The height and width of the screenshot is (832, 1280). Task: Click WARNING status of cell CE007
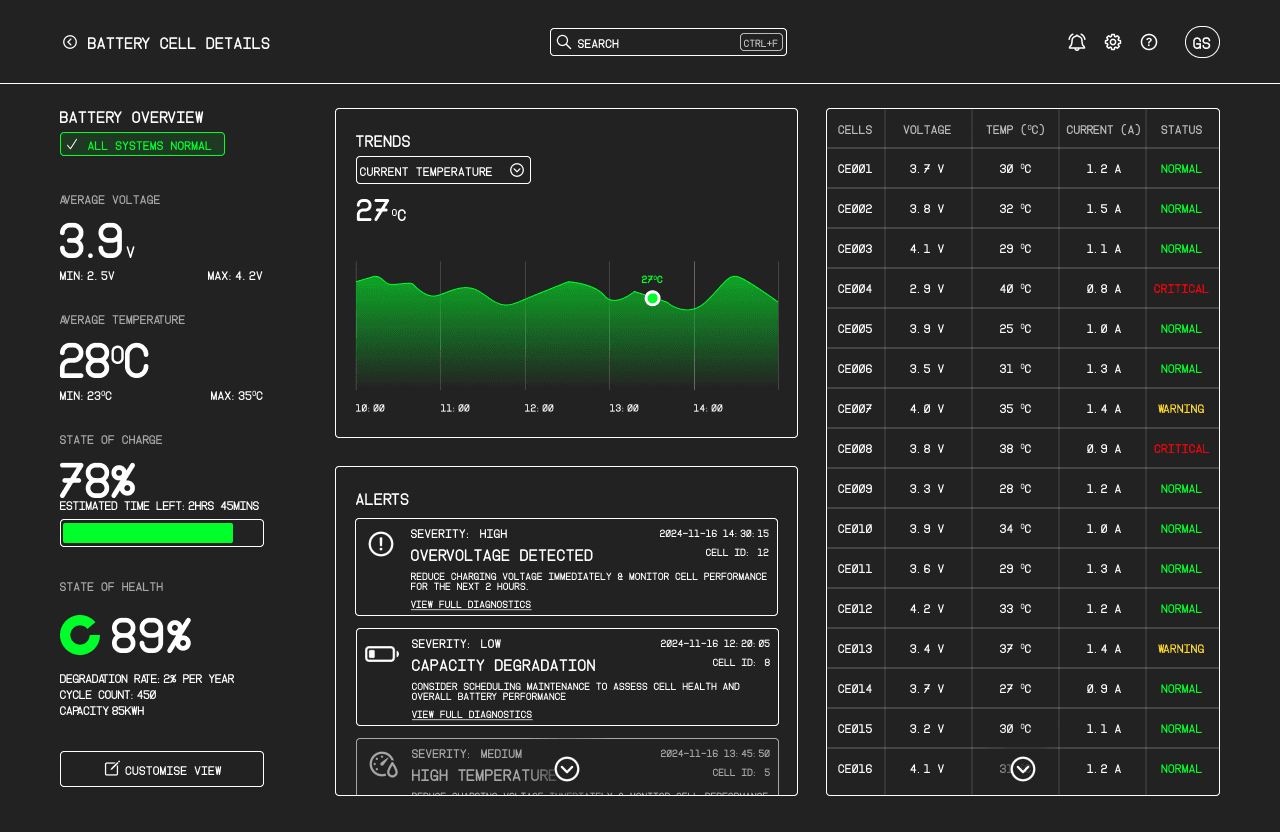coord(1181,409)
